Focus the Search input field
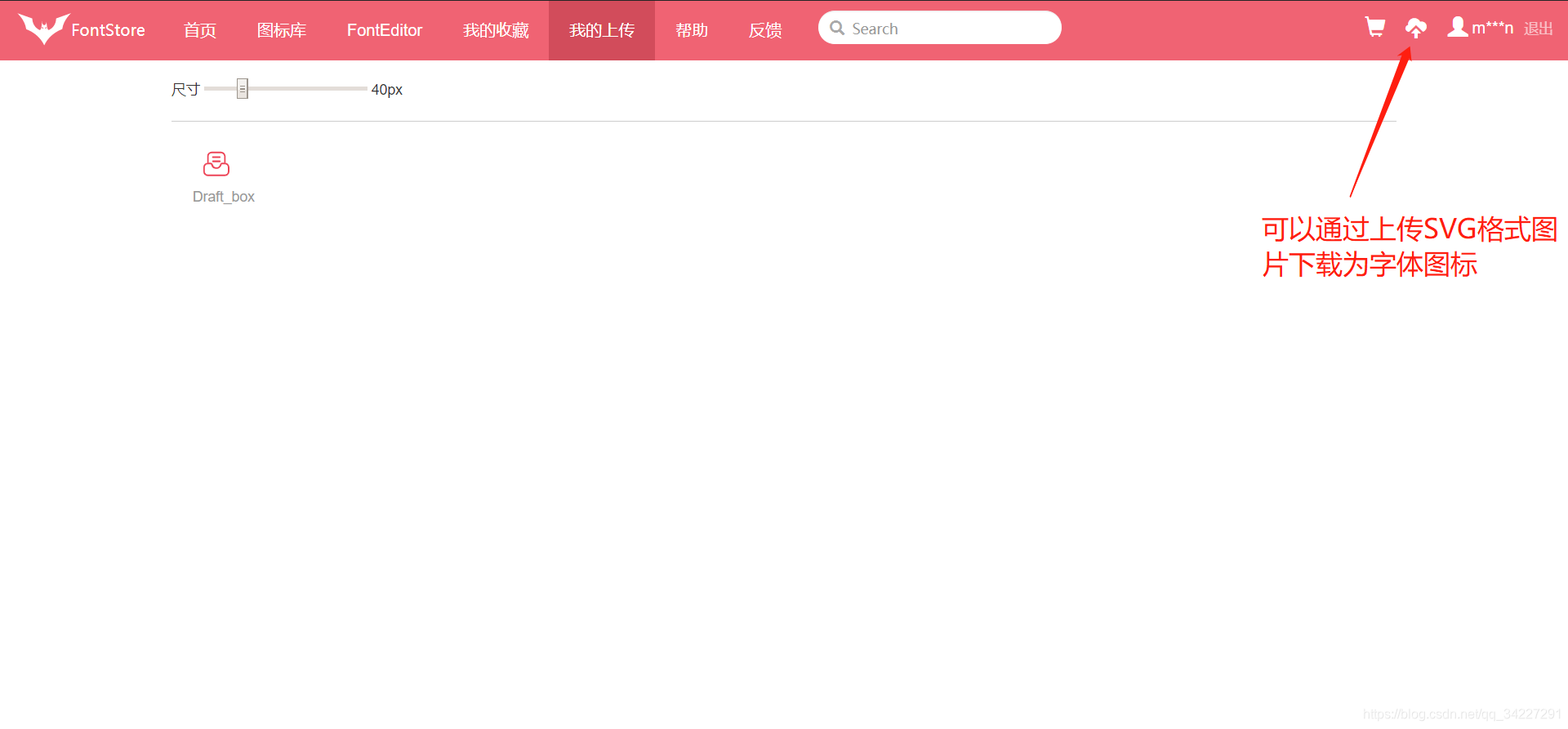The width and height of the screenshot is (1568, 729). tap(940, 28)
